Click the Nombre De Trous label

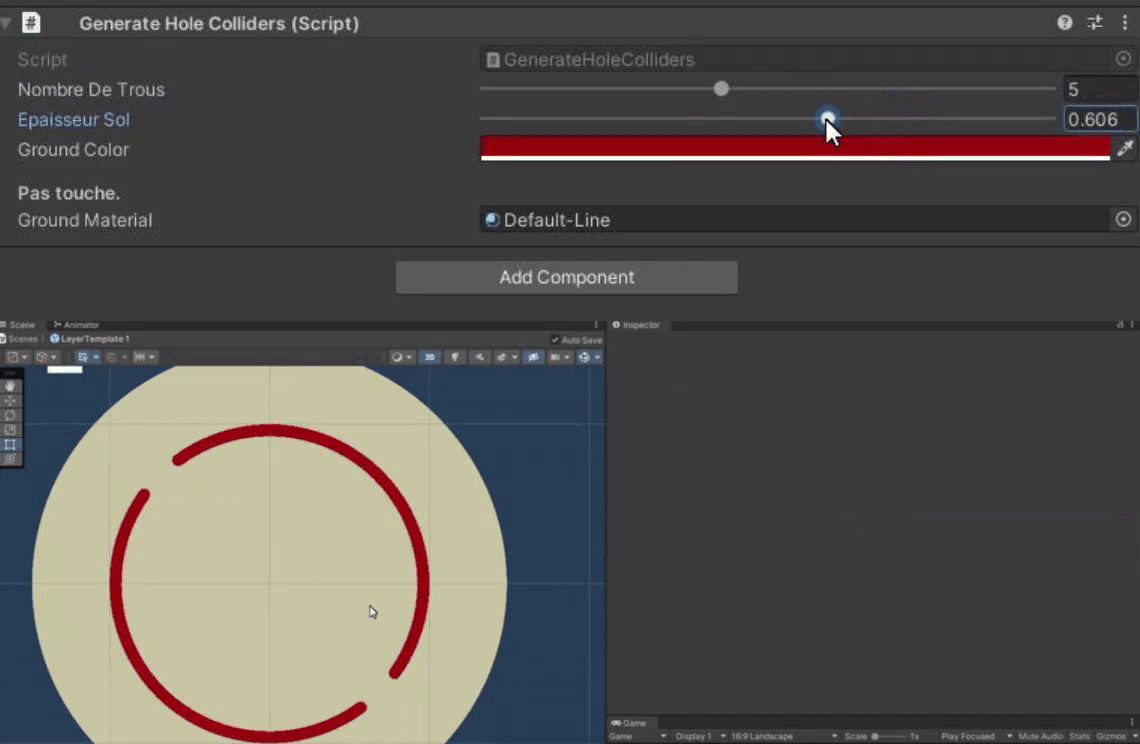(x=91, y=89)
